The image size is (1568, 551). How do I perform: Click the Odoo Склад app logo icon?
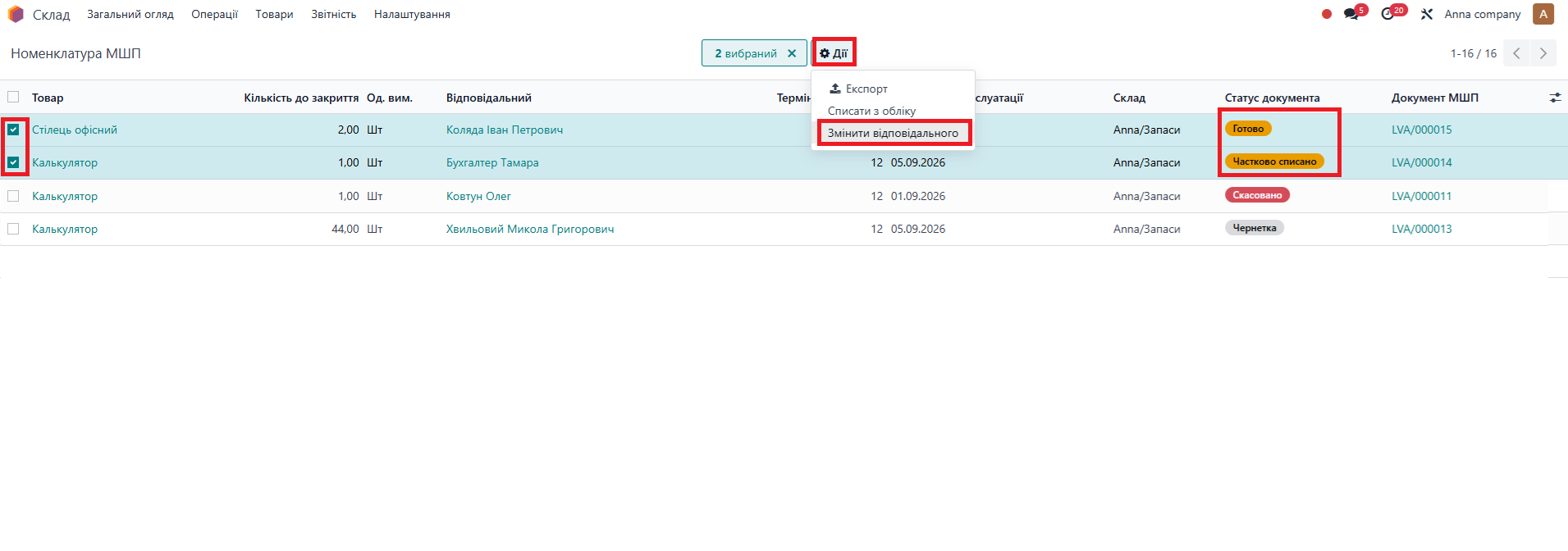pyautogui.click(x=16, y=14)
